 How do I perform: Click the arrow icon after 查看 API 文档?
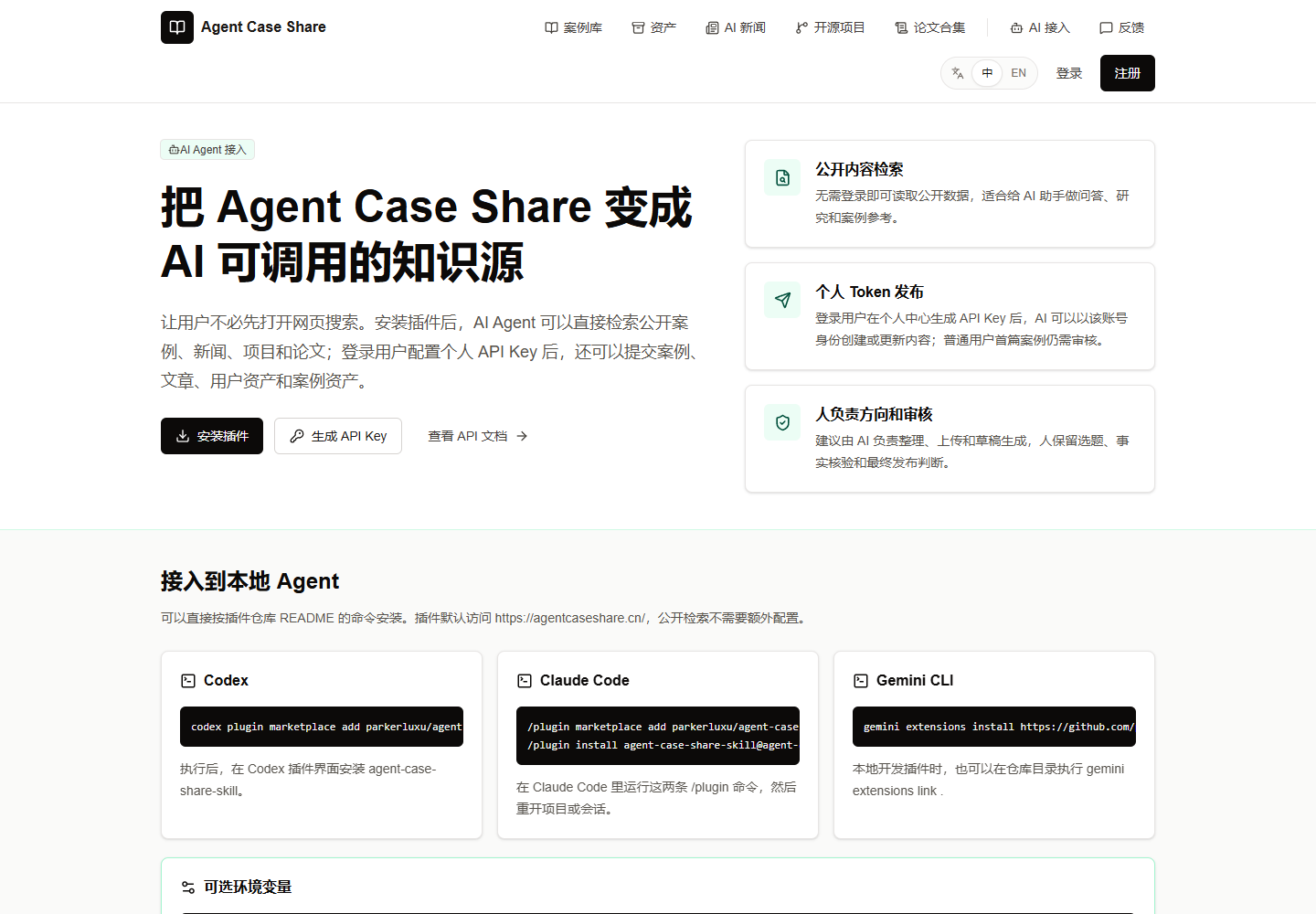point(522,436)
